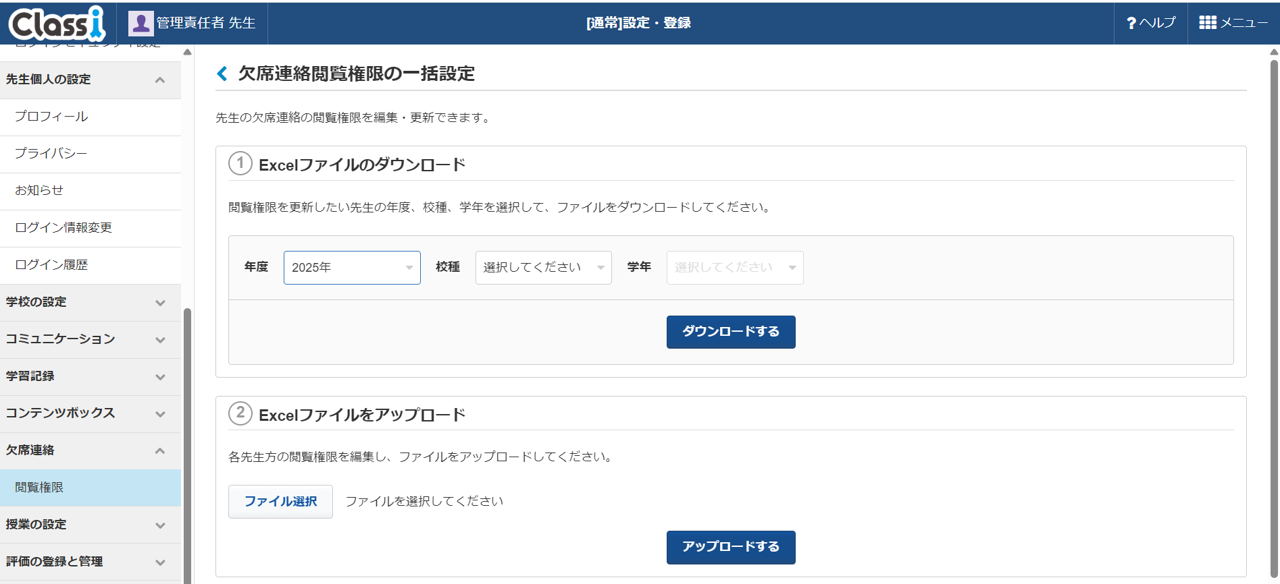Click the [通常]設定・登録 header title
The height and width of the screenshot is (584, 1280).
[638, 22]
